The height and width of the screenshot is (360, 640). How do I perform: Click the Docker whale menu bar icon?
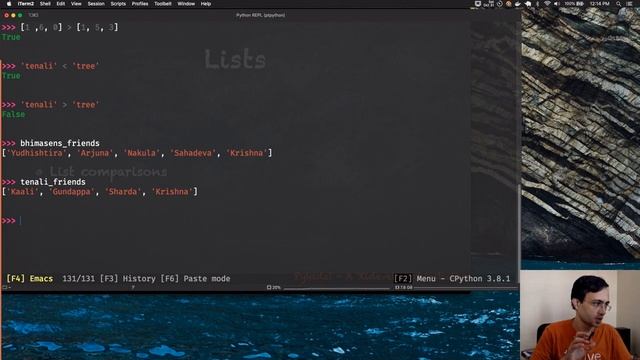pyautogui.click(x=518, y=4)
